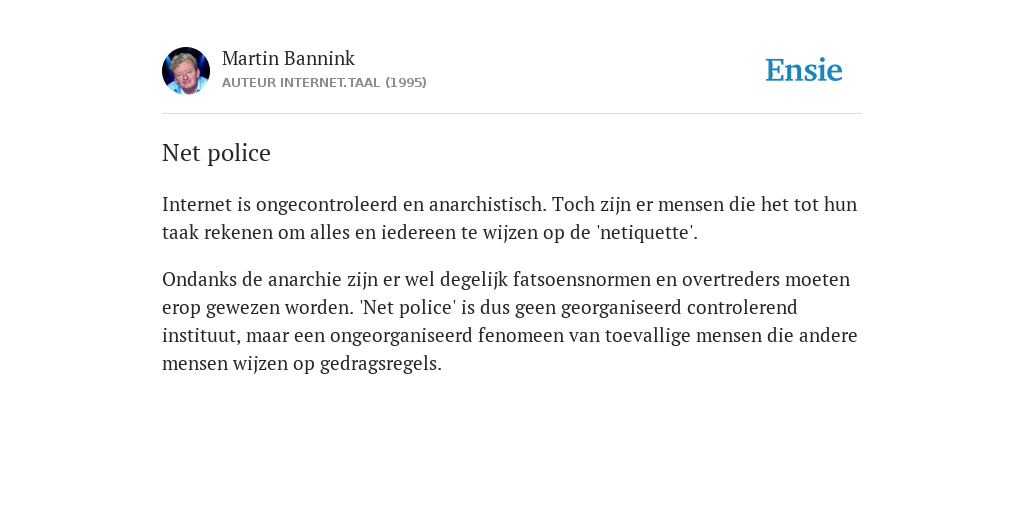The image size is (1024, 512).
Task: Click Martin Bannink's round profile photo
Action: [185, 71]
